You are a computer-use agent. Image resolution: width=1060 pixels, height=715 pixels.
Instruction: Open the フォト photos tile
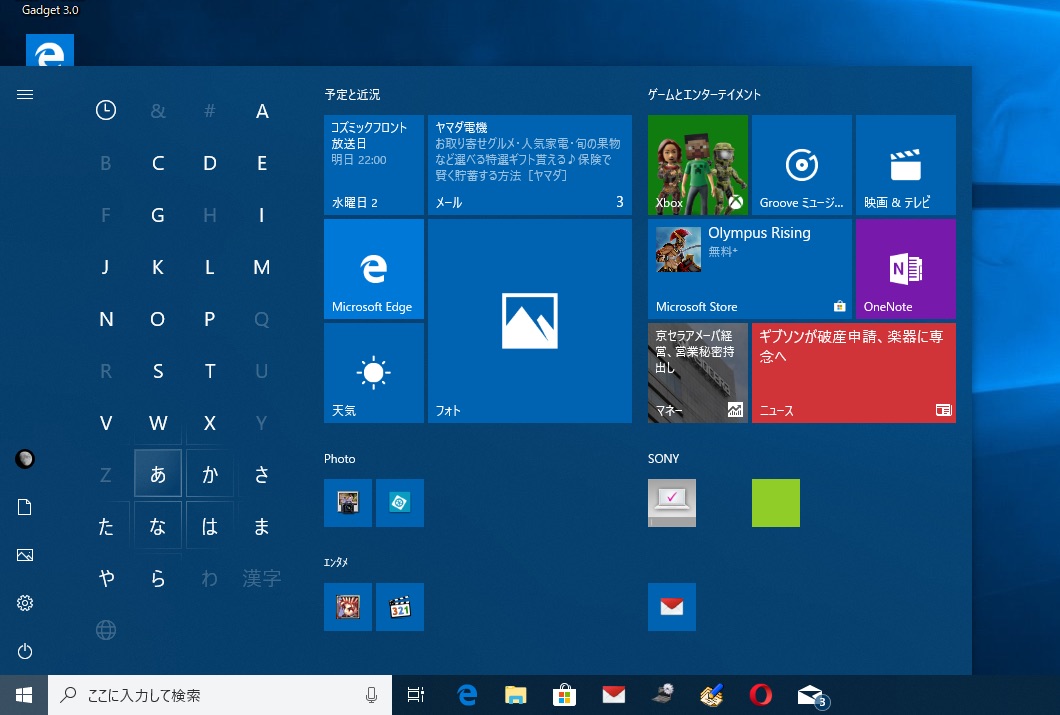530,321
